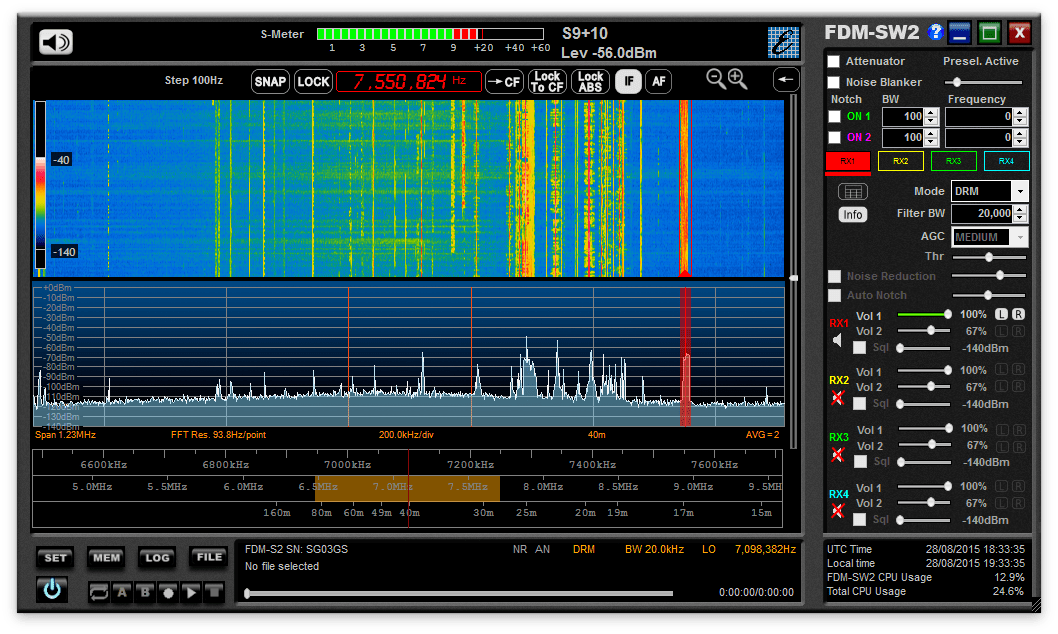Open the help question mark icon
This screenshot has height=634, width=1058.
point(935,32)
